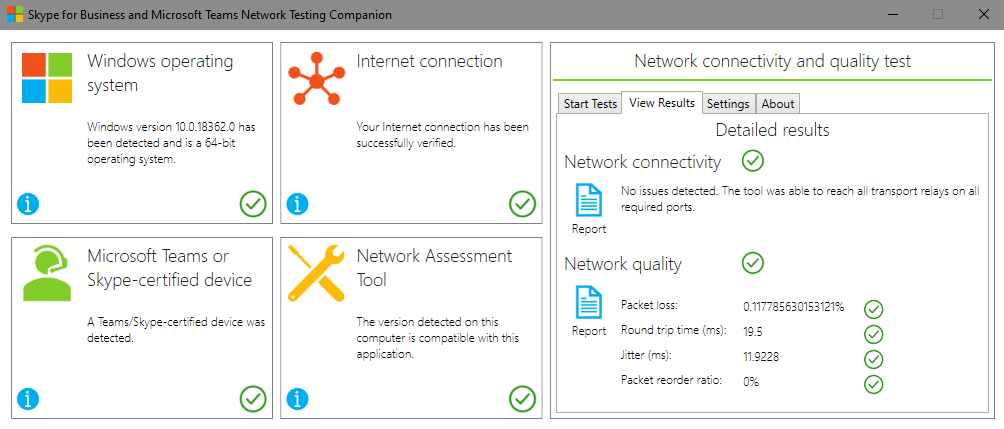Open info for Teams or Skype-certified device
This screenshot has width=1004, height=429.
click(28, 399)
